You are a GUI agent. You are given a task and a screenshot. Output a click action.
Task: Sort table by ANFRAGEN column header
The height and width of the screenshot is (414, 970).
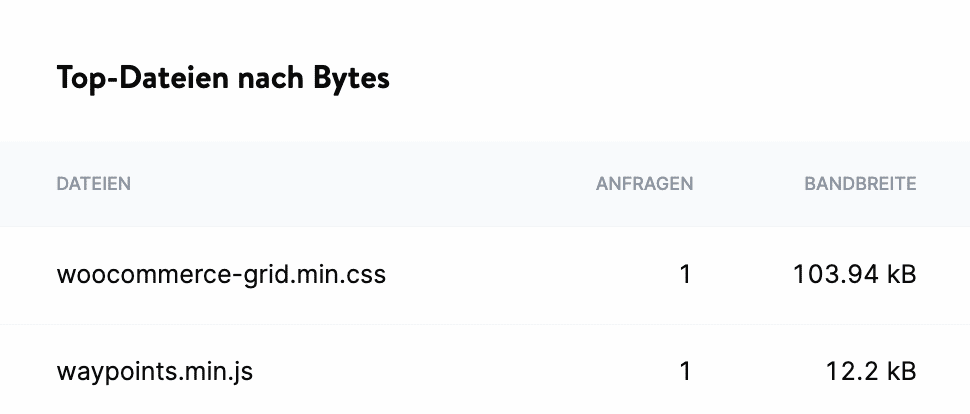tap(644, 184)
